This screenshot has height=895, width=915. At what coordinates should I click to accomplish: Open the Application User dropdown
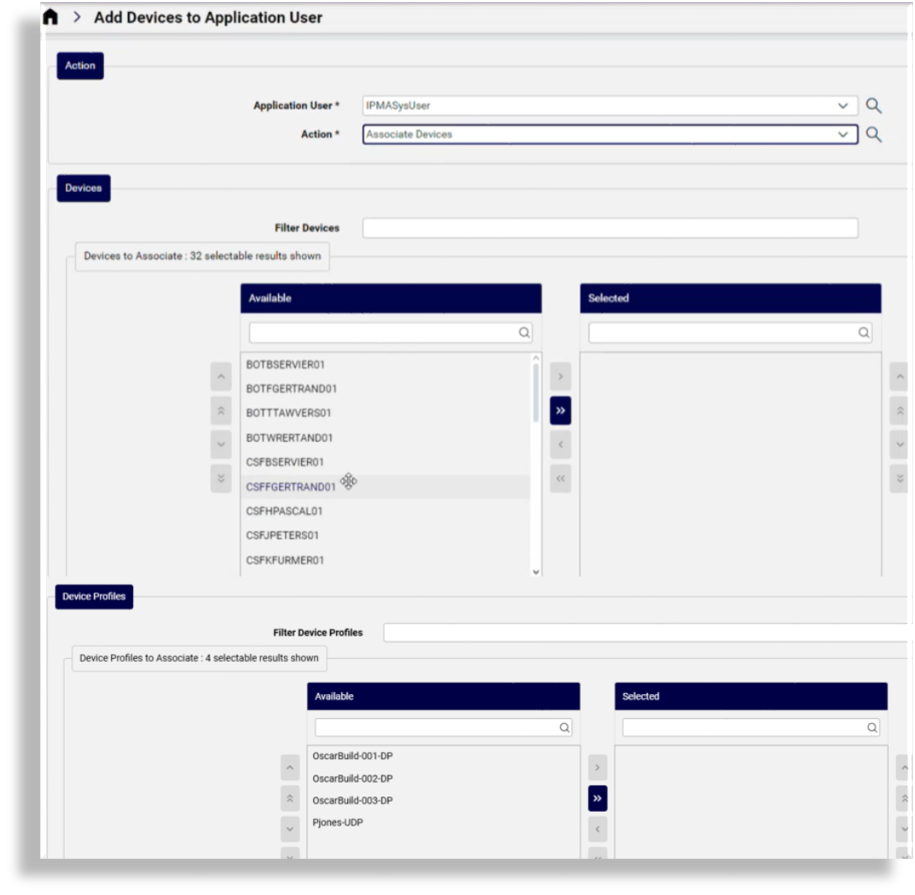click(845, 105)
